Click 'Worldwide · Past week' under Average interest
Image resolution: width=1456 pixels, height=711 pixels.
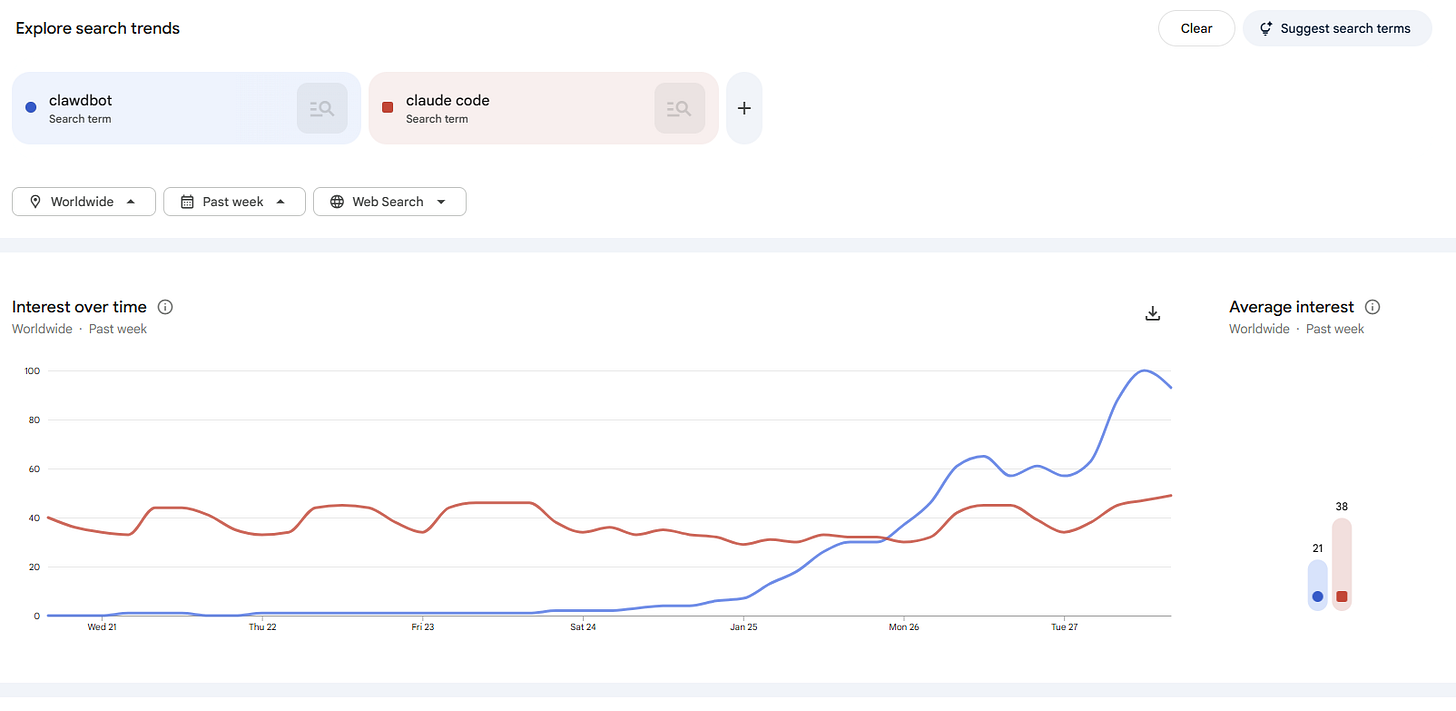[1296, 329]
